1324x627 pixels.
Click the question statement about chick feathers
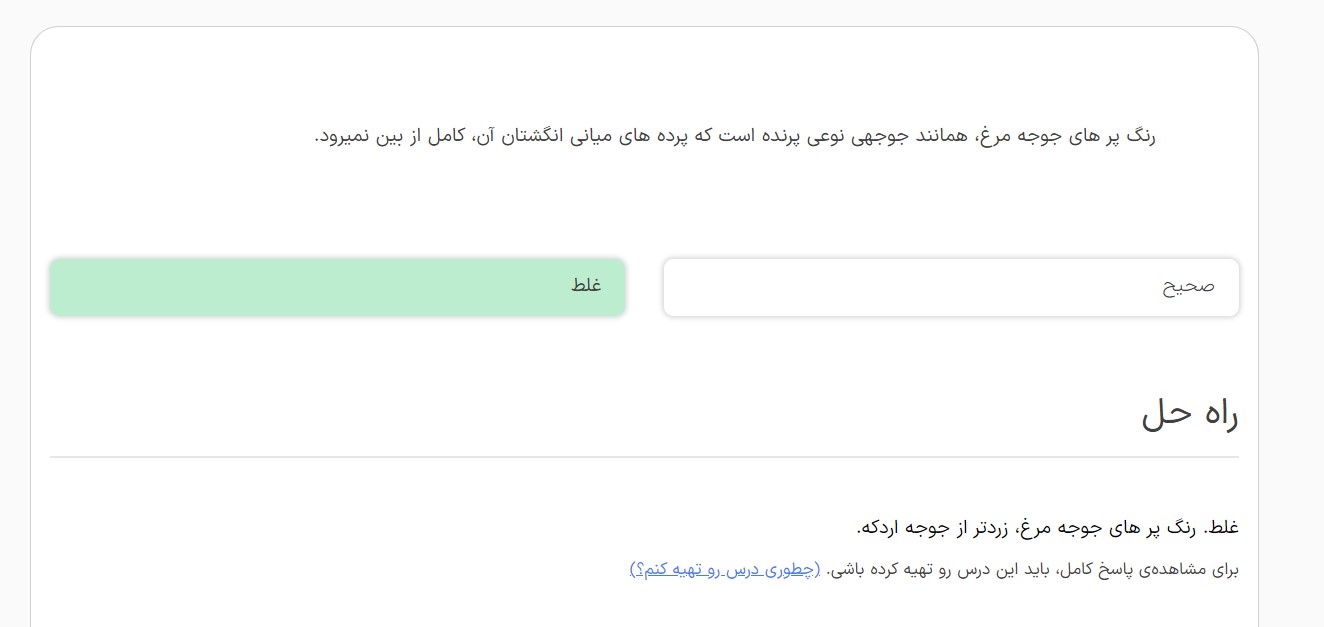point(735,135)
